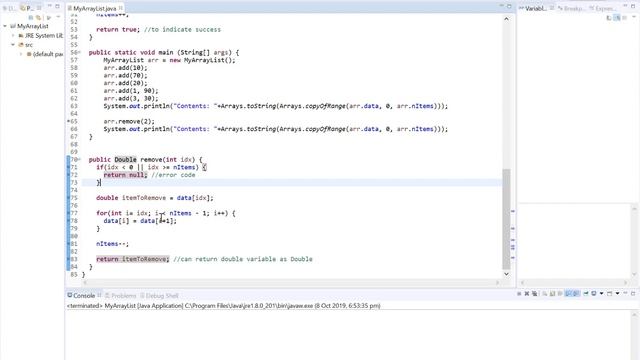The height and width of the screenshot is (360, 640).
Task: Expand the (default package) node
Action: click(21, 54)
